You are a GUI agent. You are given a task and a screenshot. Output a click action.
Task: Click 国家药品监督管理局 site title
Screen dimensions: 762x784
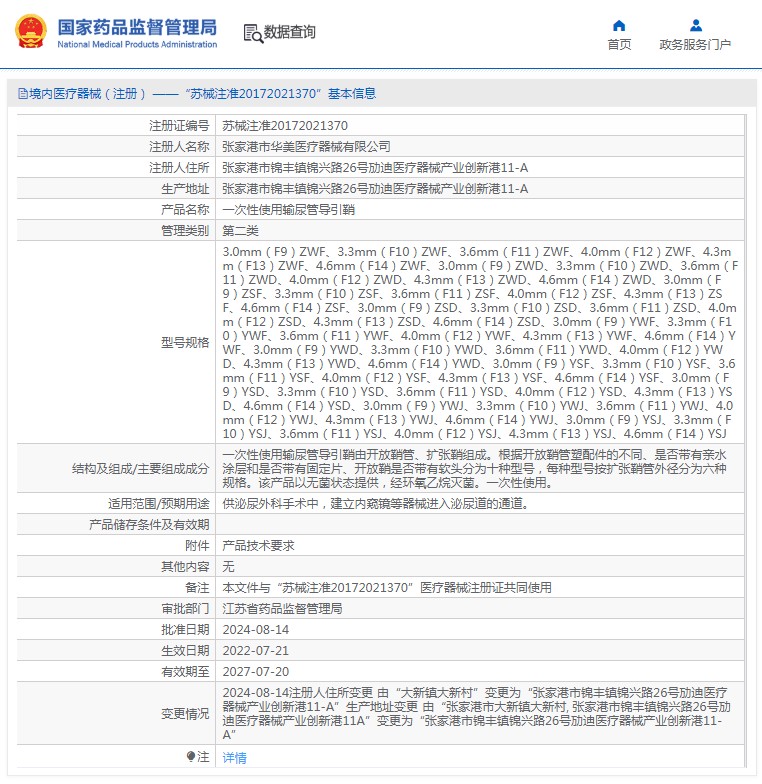pos(137,27)
